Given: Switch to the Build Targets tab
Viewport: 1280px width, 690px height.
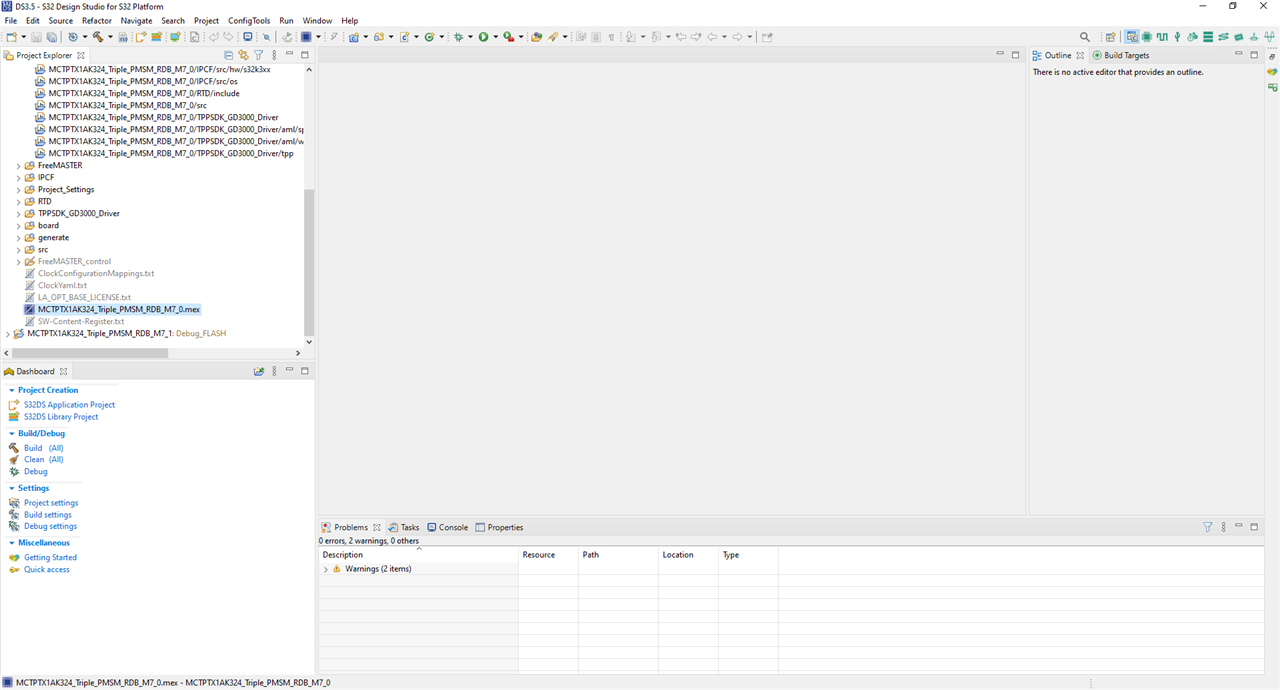Looking at the screenshot, I should click(1126, 55).
